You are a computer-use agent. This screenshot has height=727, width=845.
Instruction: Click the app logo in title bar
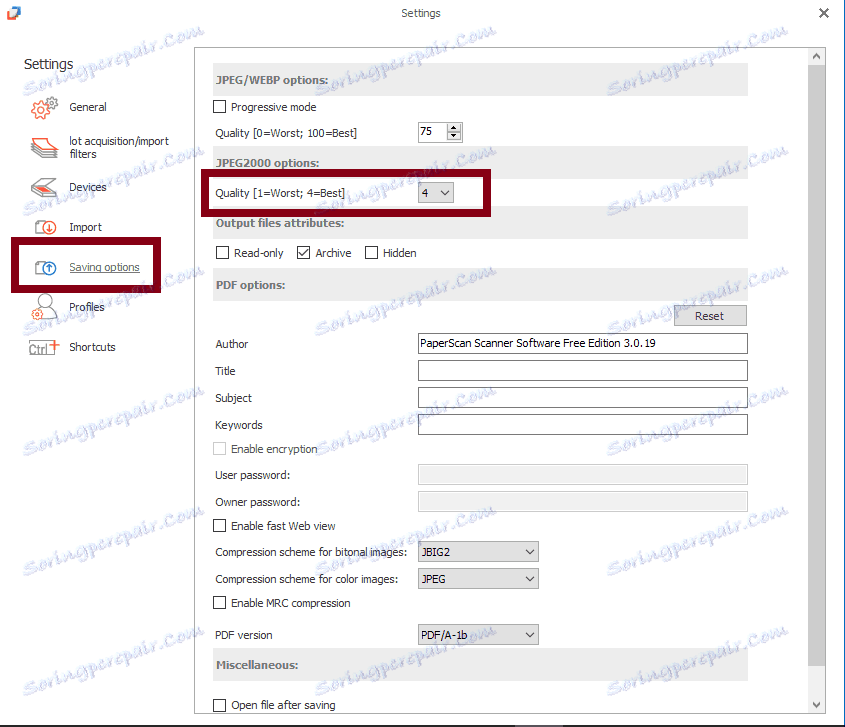[x=14, y=12]
